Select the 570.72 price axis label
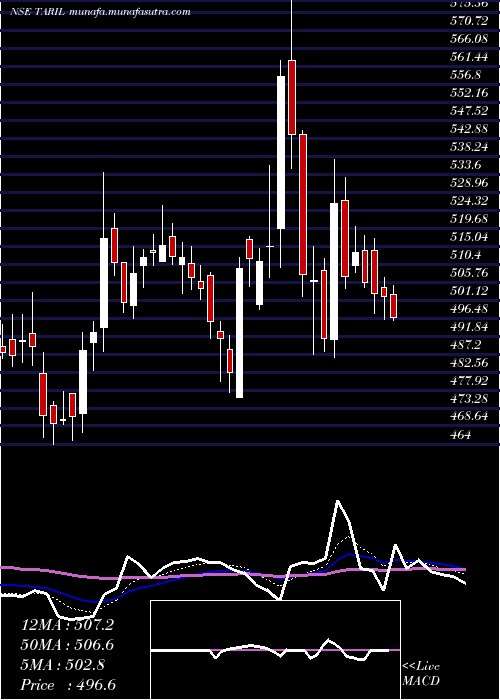The image size is (500, 700). [468, 20]
